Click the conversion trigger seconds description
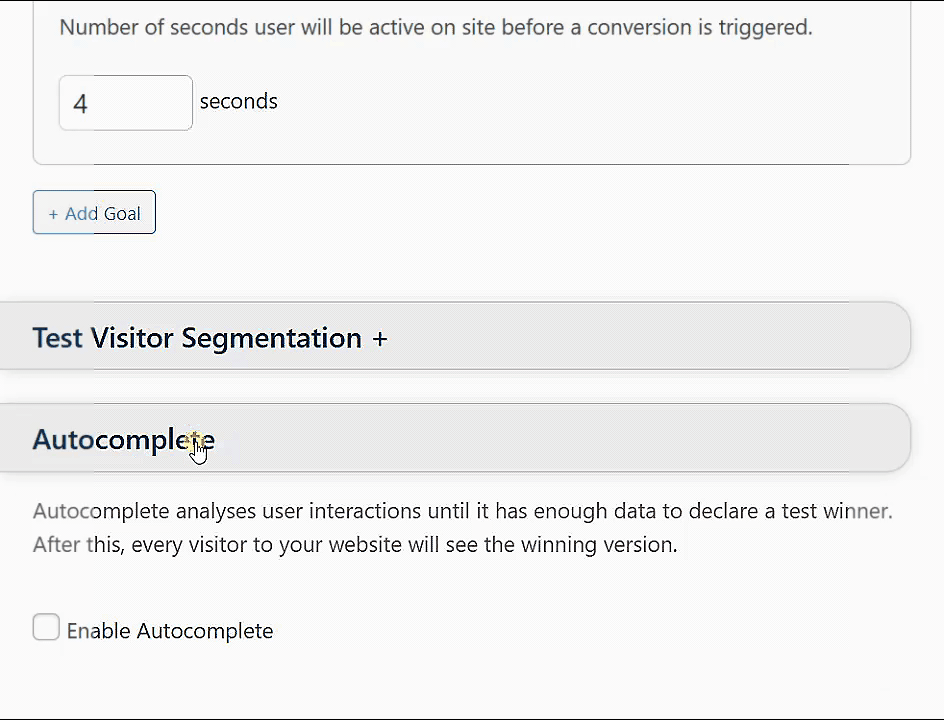 [x=436, y=27]
